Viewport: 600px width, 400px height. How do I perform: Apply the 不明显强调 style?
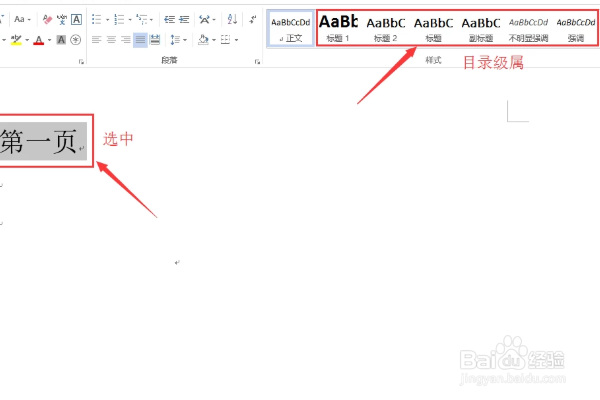[x=528, y=29]
